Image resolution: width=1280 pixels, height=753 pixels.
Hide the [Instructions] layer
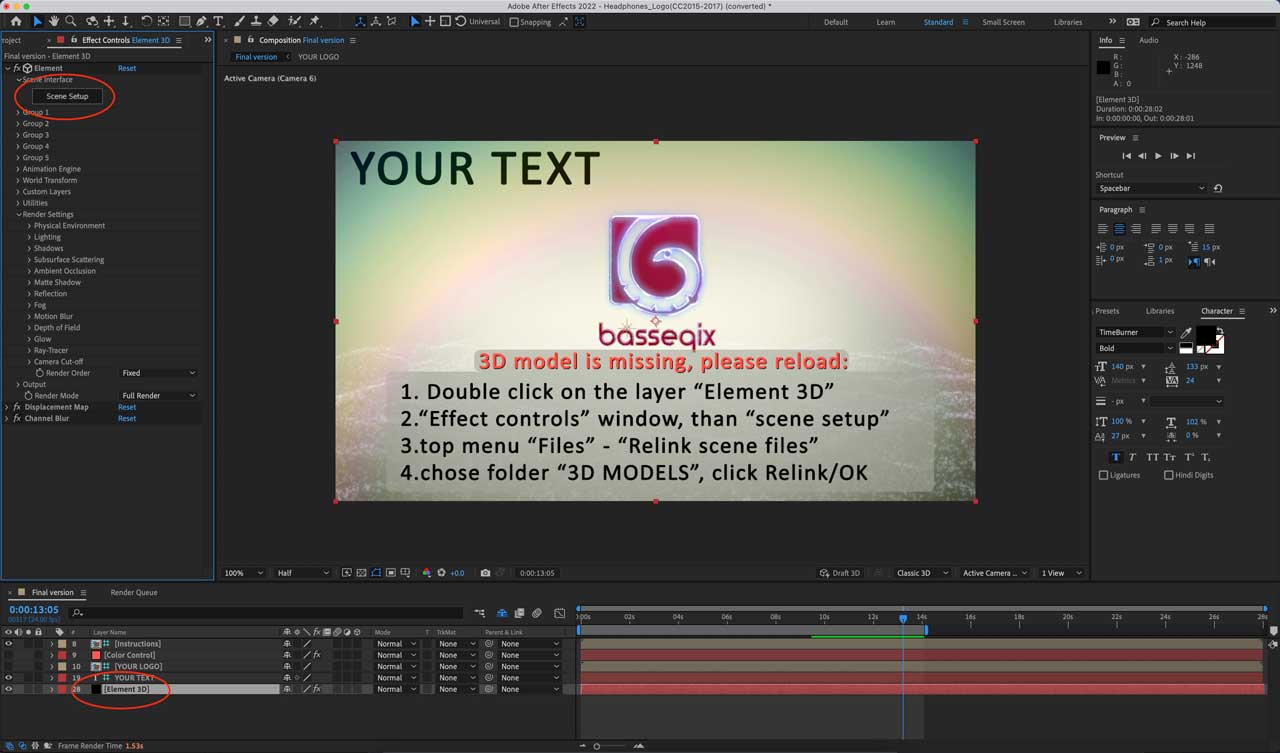tap(9, 644)
